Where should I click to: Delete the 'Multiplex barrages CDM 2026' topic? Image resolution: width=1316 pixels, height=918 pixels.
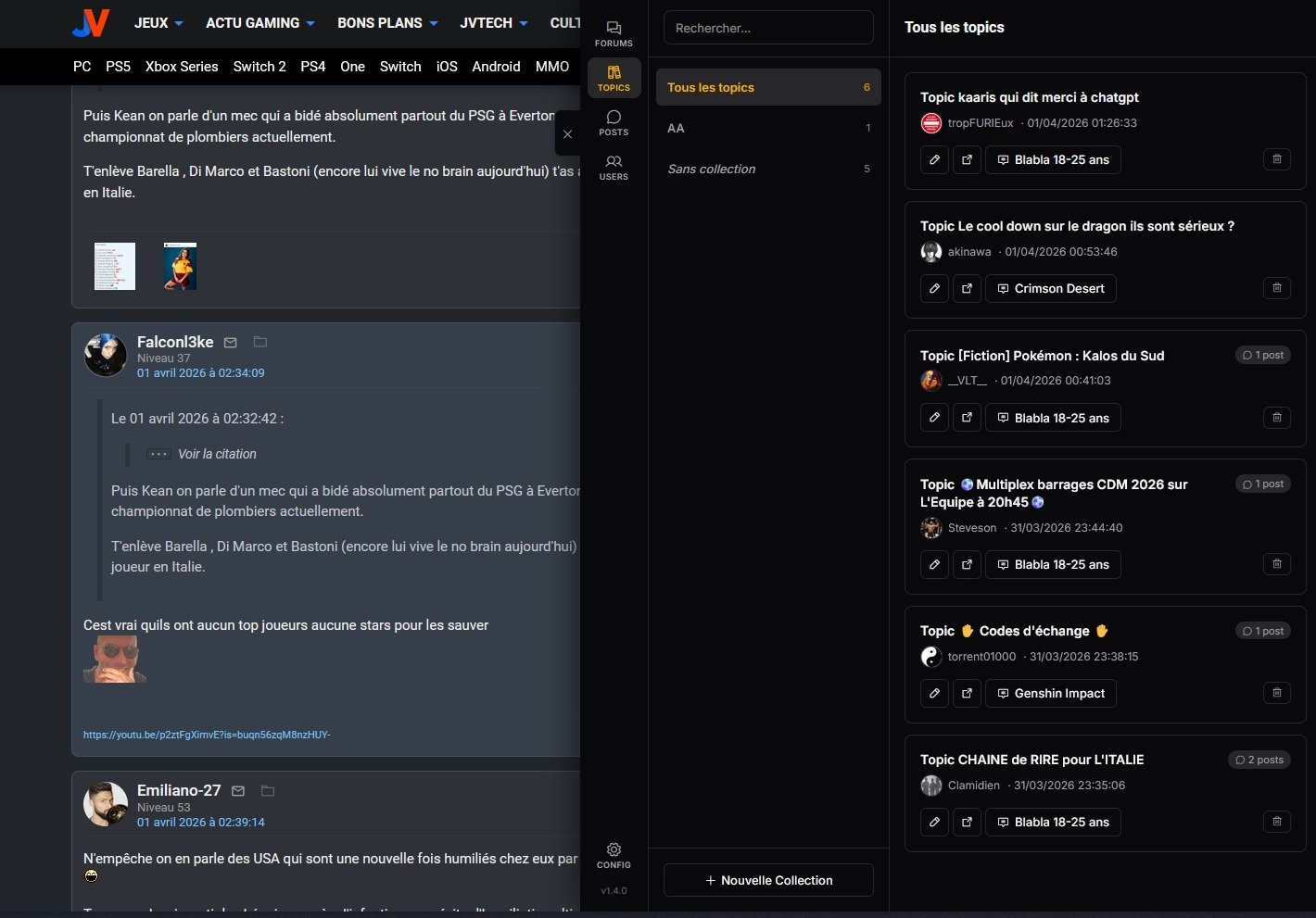1277,564
